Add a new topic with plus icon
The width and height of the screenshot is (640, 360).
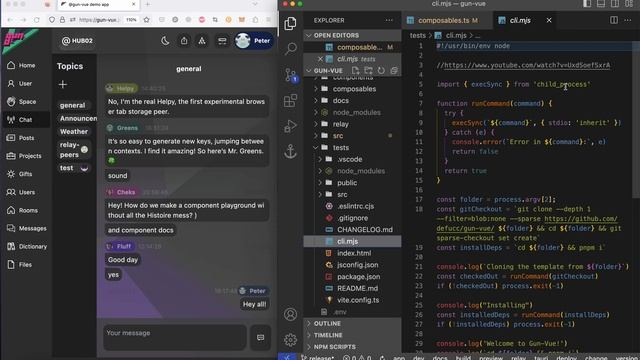(62, 84)
